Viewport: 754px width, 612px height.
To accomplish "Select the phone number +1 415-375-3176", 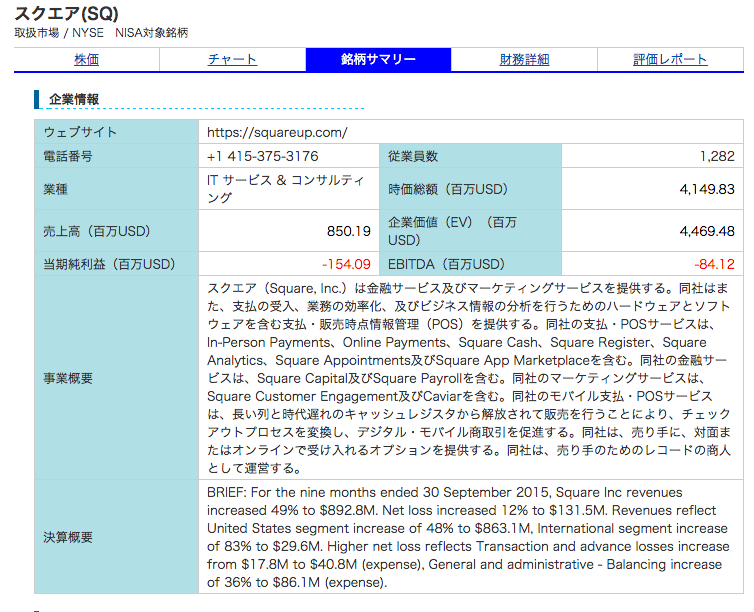I will click(x=263, y=156).
